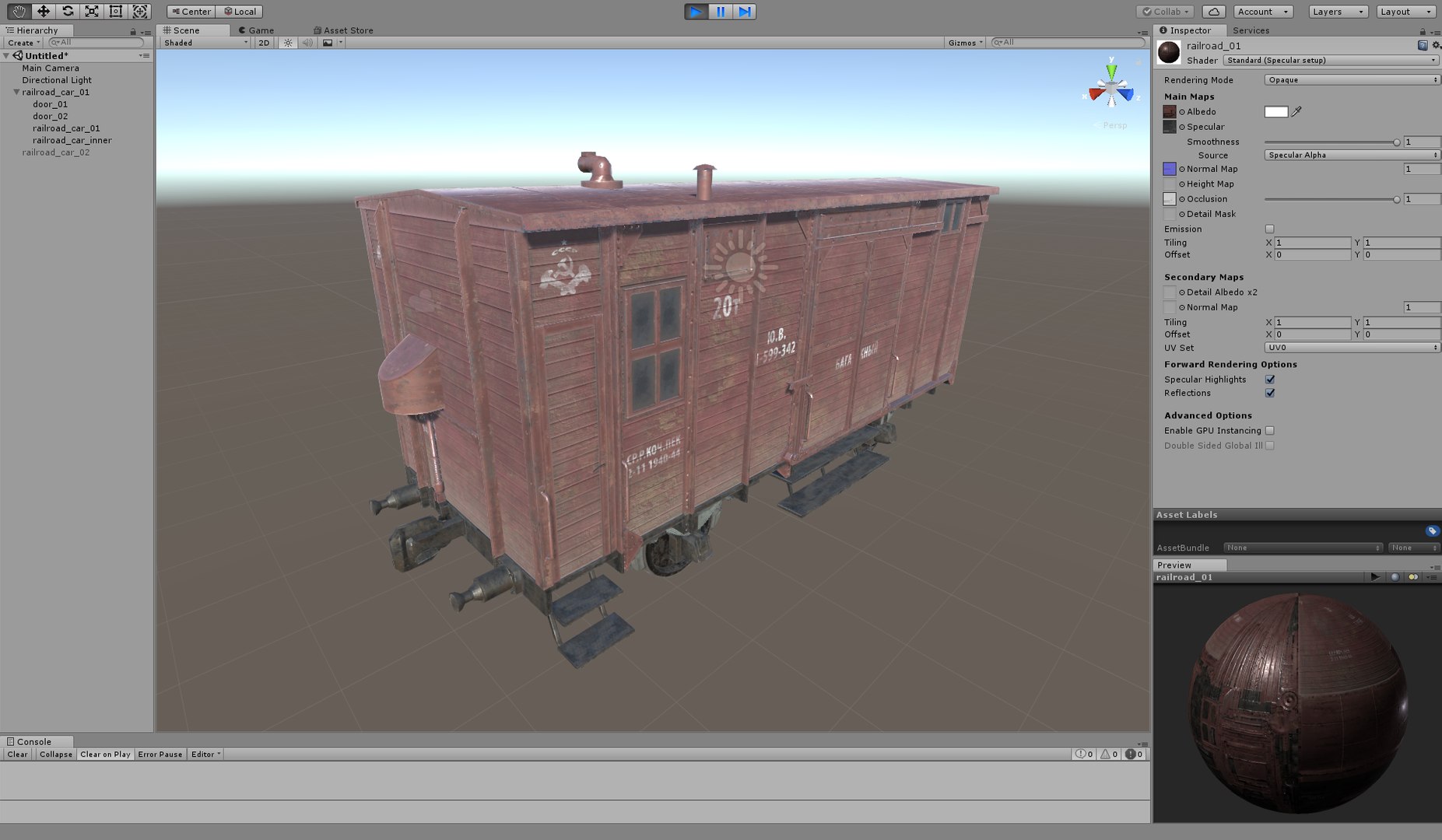Image resolution: width=1442 pixels, height=840 pixels.
Task: Adjust the Smoothness slider
Action: pyautogui.click(x=1331, y=142)
